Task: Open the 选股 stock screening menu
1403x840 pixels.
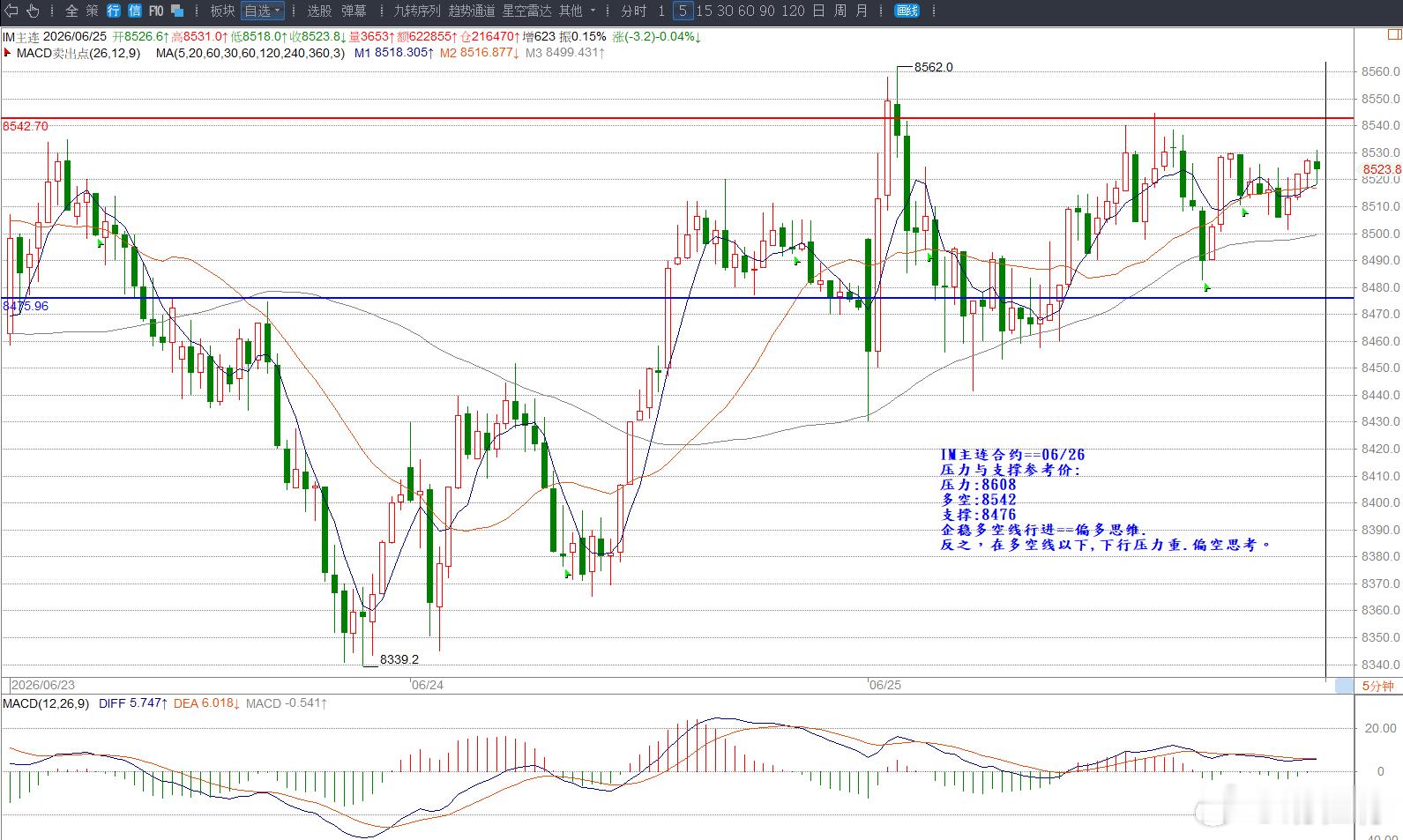Action: [x=319, y=11]
